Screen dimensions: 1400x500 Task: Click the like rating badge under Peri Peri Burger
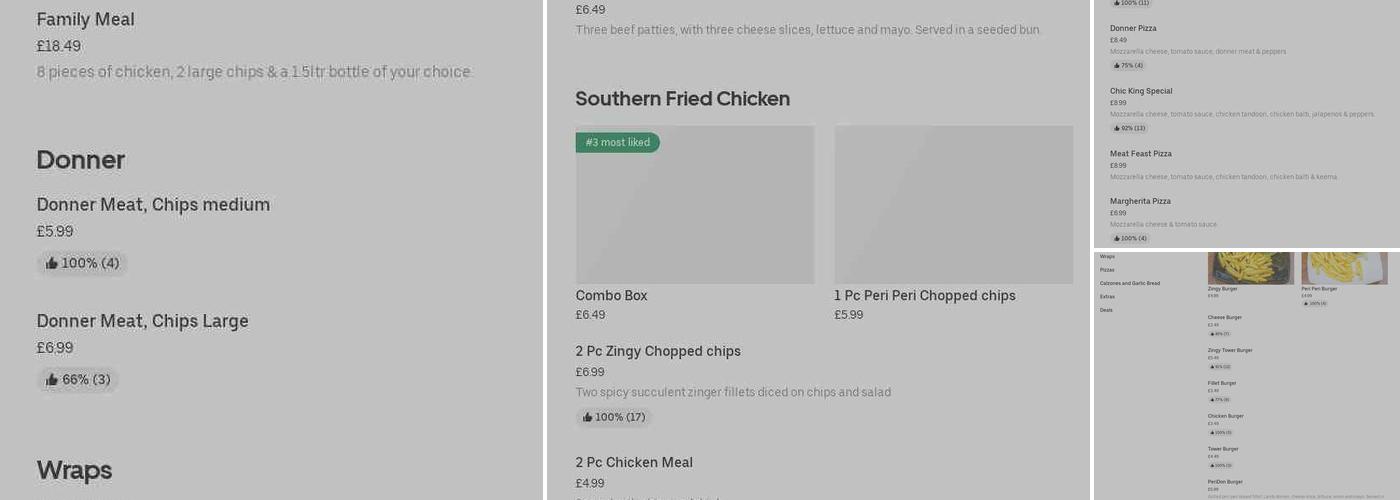(1315, 303)
